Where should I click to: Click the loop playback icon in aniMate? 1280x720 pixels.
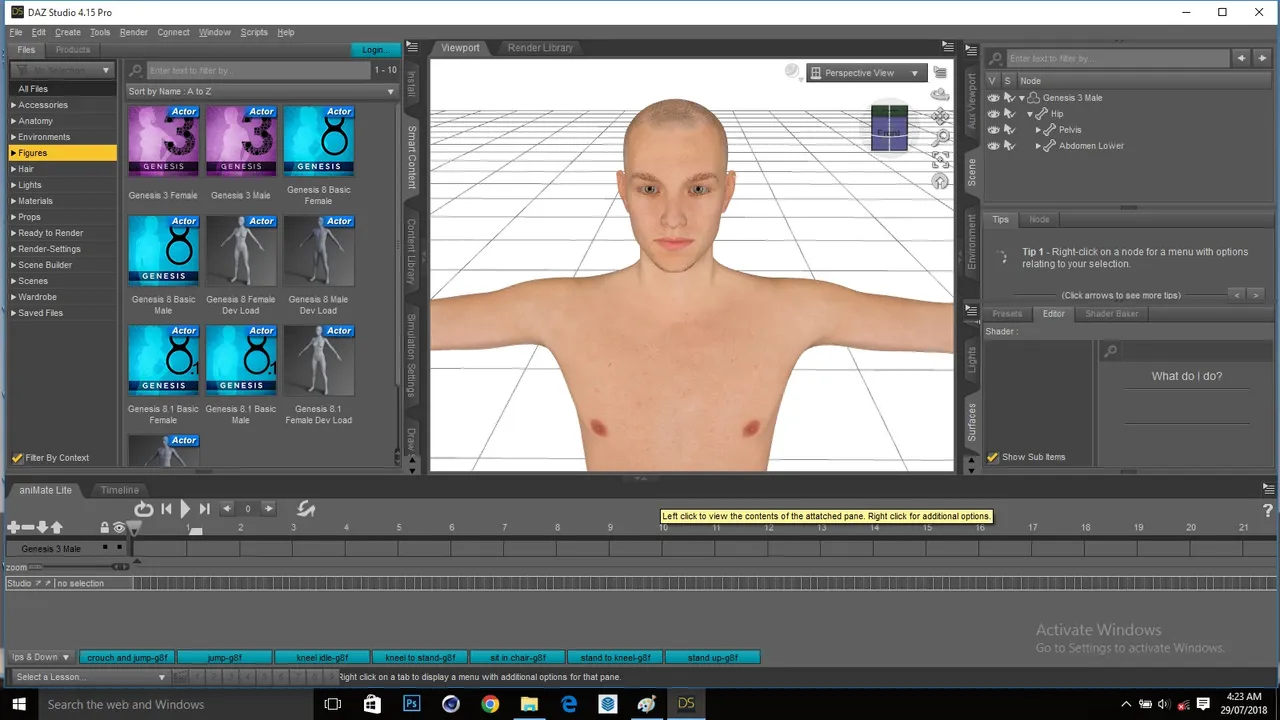click(x=144, y=509)
